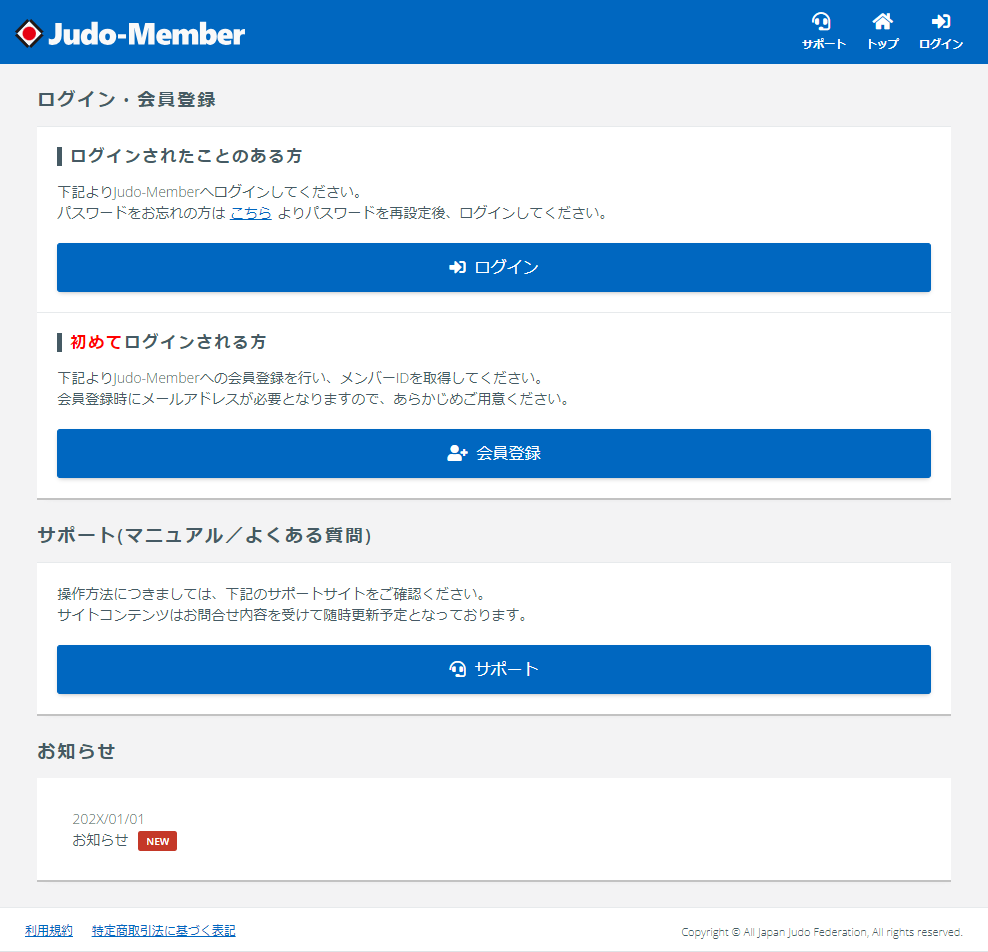
Task: Click the ログイン icon in the header
Action: [x=941, y=31]
